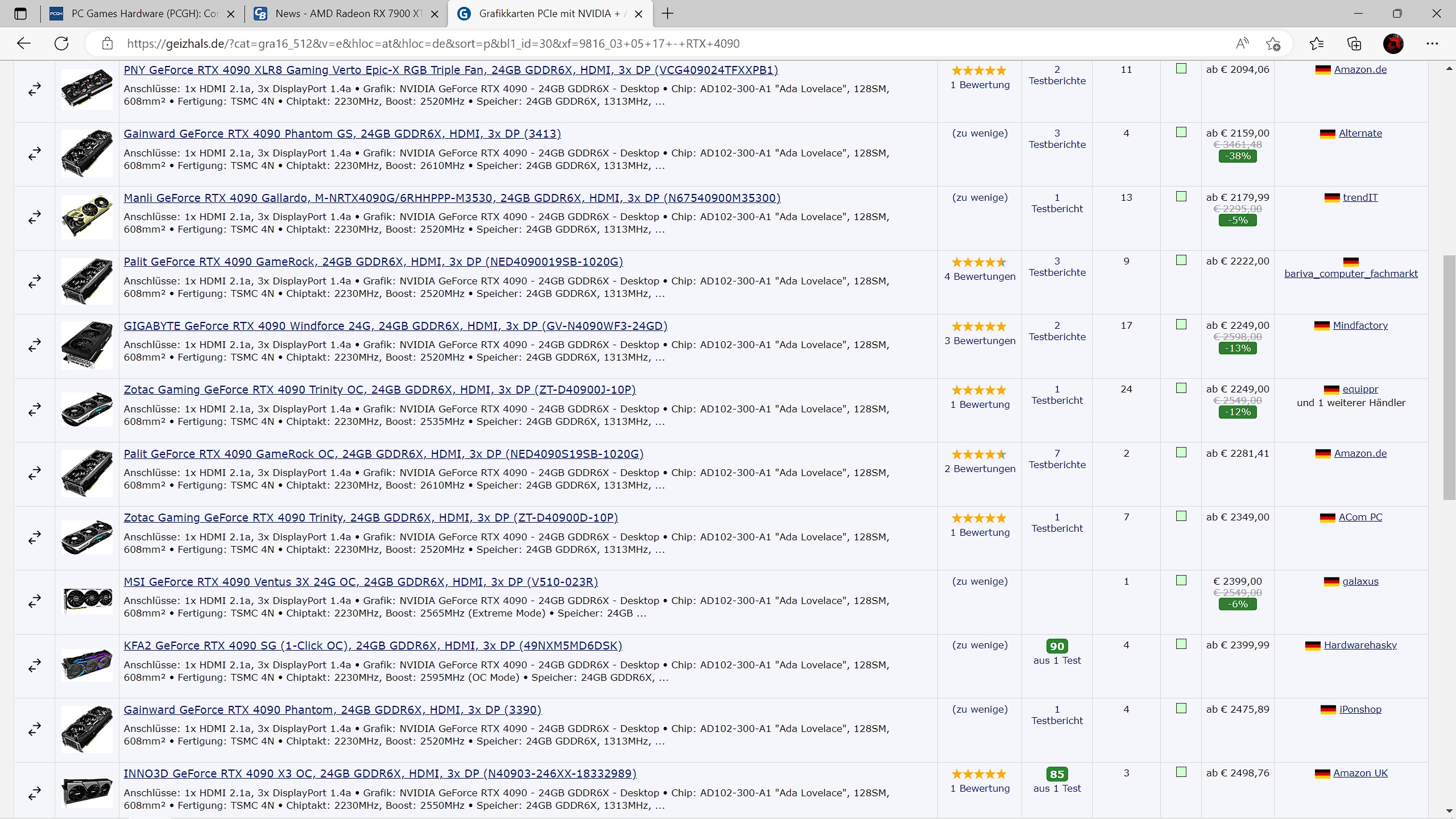Open browser Settings and more menu
This screenshot has height=819, width=1456.
(x=1432, y=44)
